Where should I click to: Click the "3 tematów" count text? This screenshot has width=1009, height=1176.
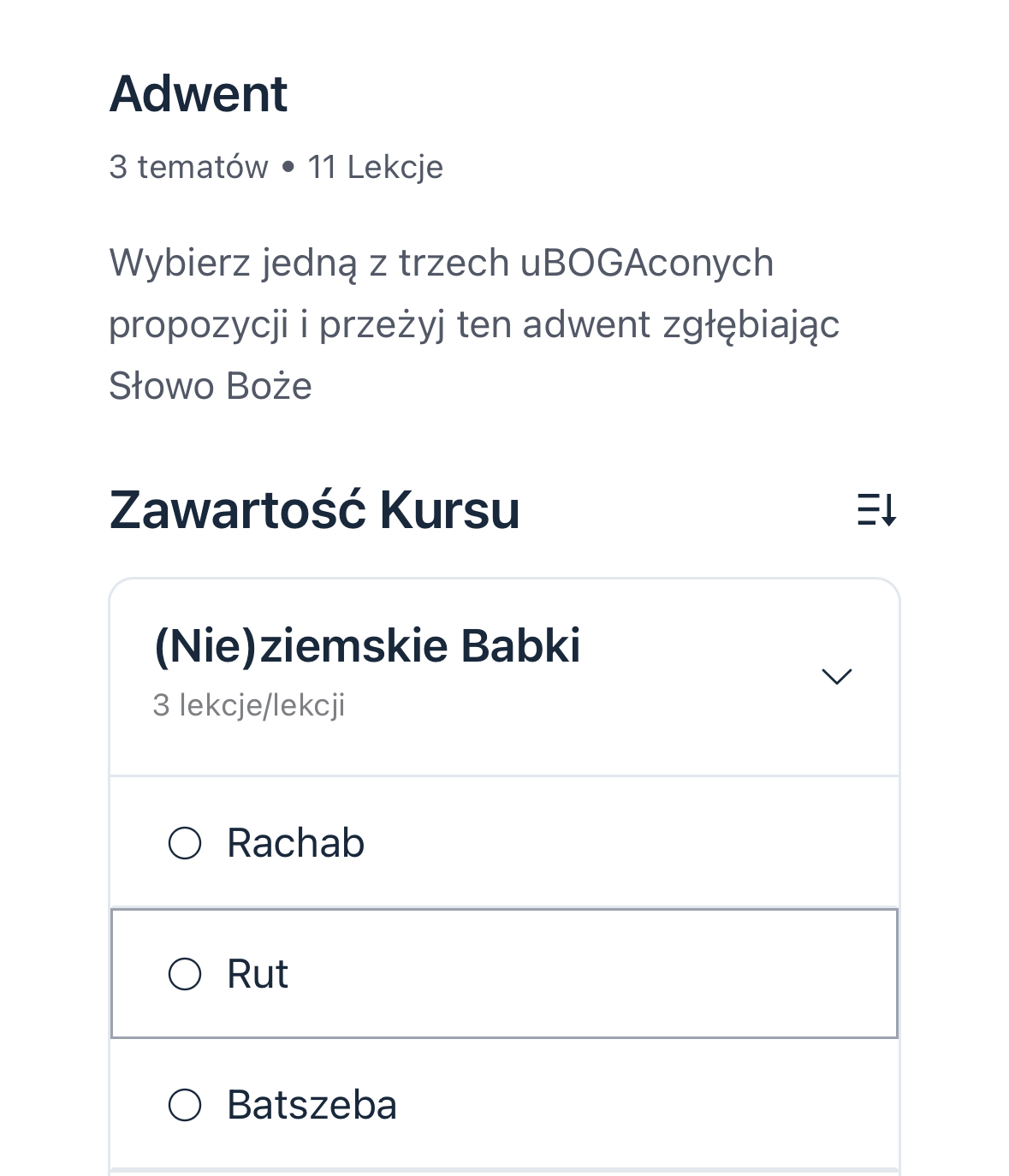click(x=188, y=167)
